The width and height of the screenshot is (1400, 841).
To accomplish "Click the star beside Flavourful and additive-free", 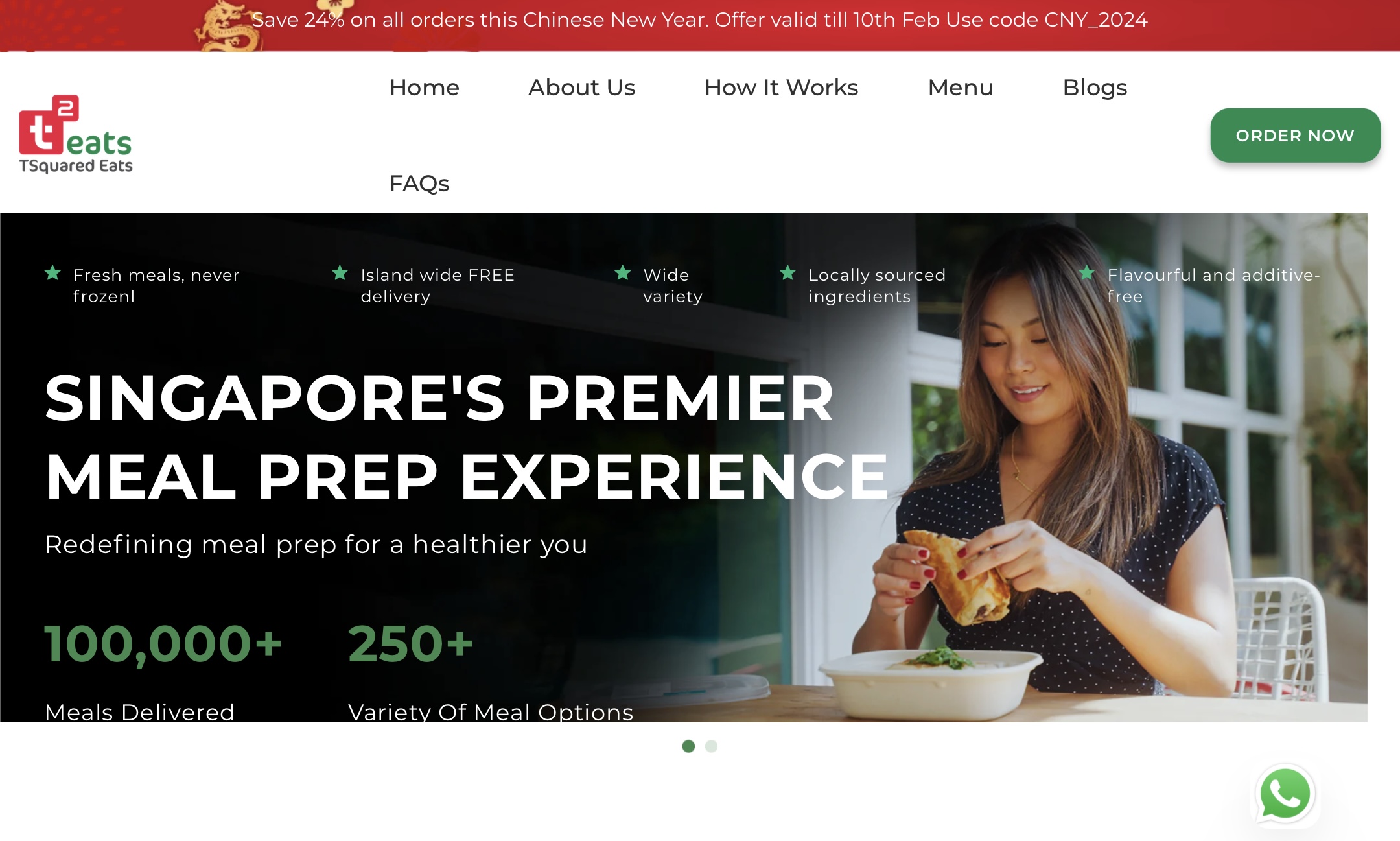I will point(1087,273).
